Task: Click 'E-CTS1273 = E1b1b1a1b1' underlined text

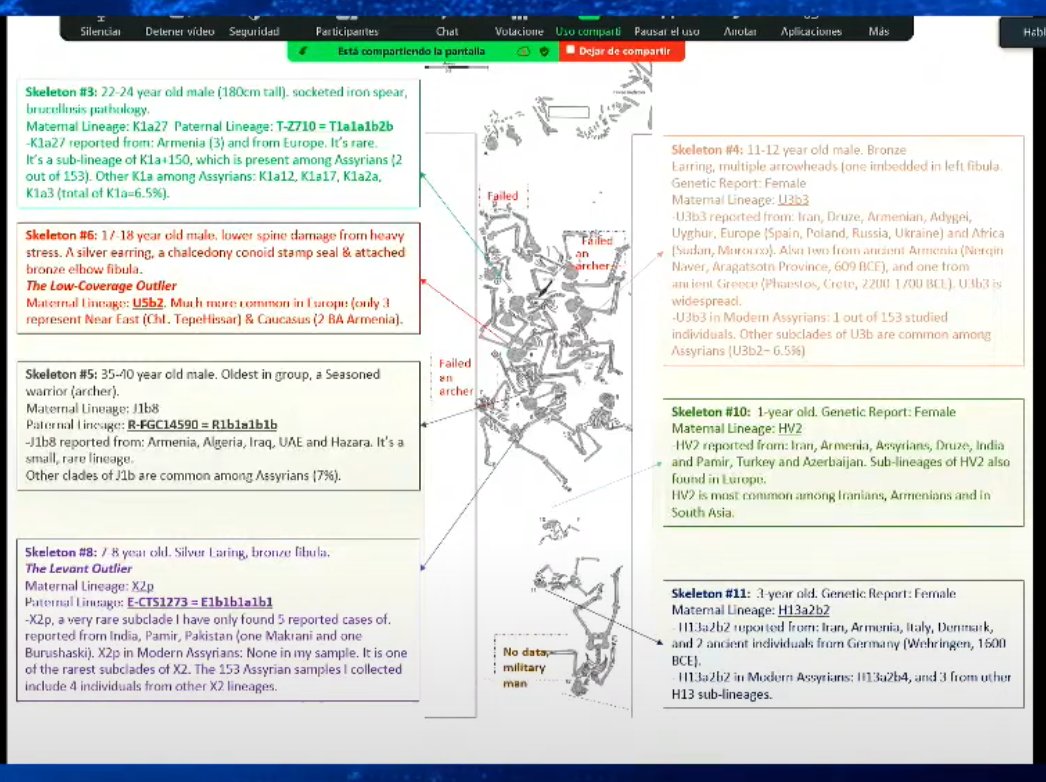Action: 199,603
